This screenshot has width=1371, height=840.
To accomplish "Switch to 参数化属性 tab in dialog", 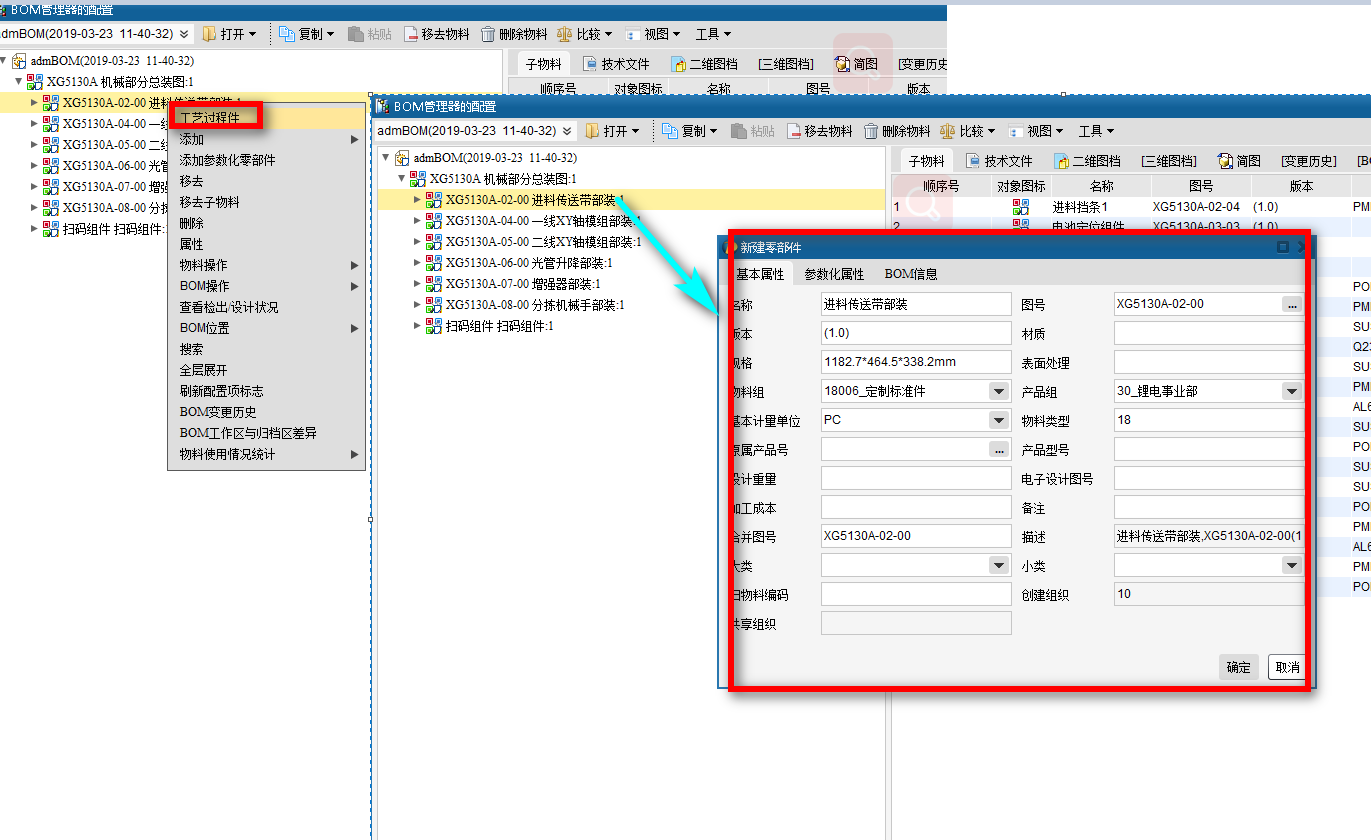I will 834,274.
